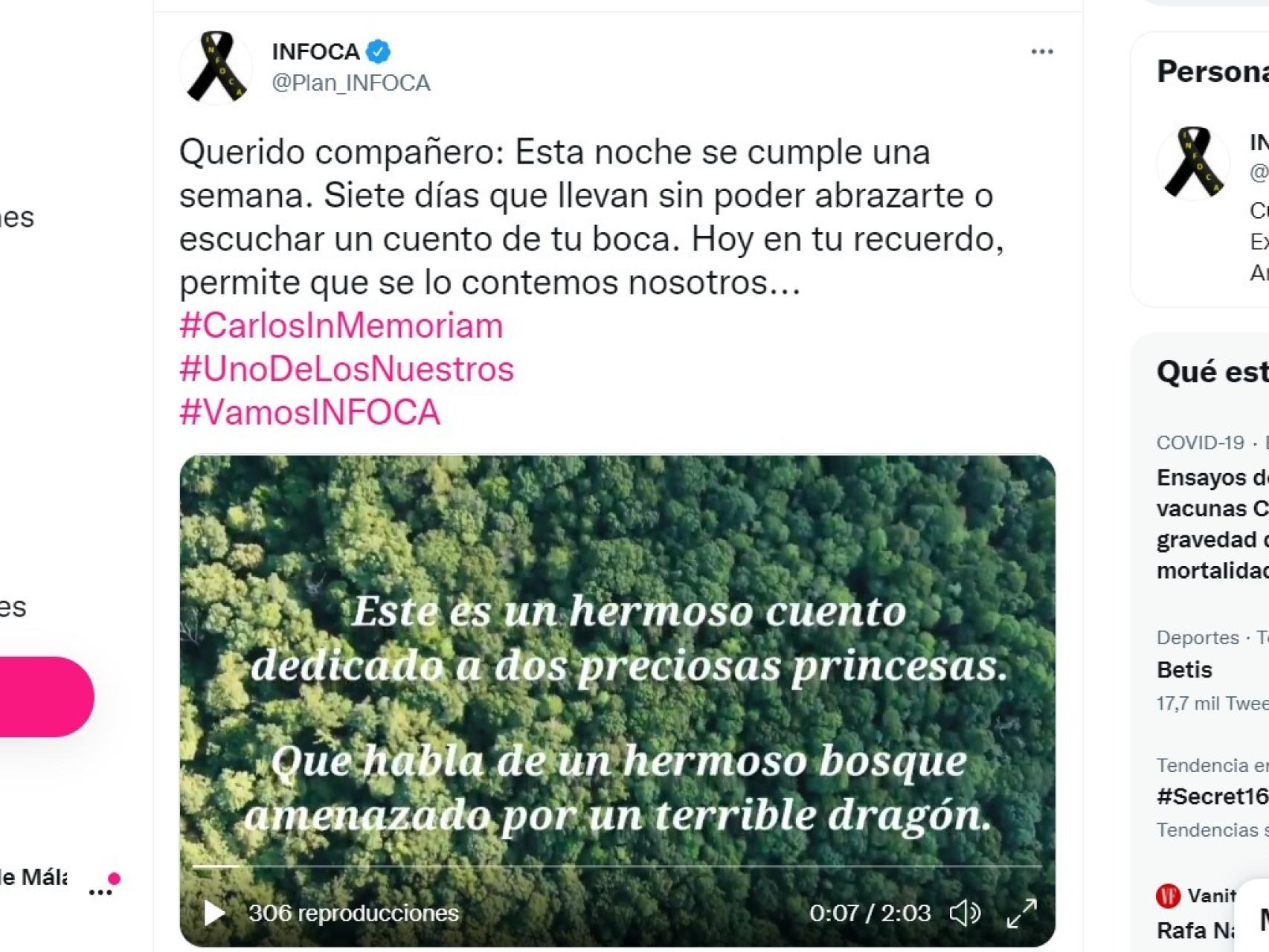The width and height of the screenshot is (1269, 952).
Task: Click the blue verified badge
Action: [379, 51]
